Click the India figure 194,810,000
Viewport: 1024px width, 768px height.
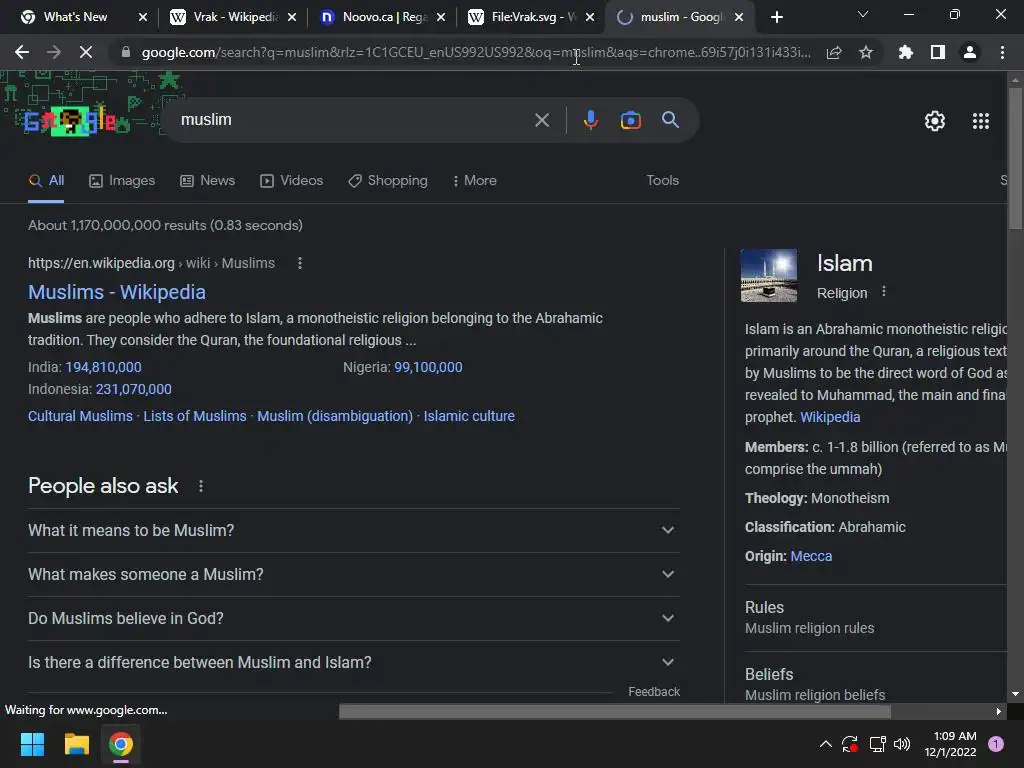pos(103,367)
